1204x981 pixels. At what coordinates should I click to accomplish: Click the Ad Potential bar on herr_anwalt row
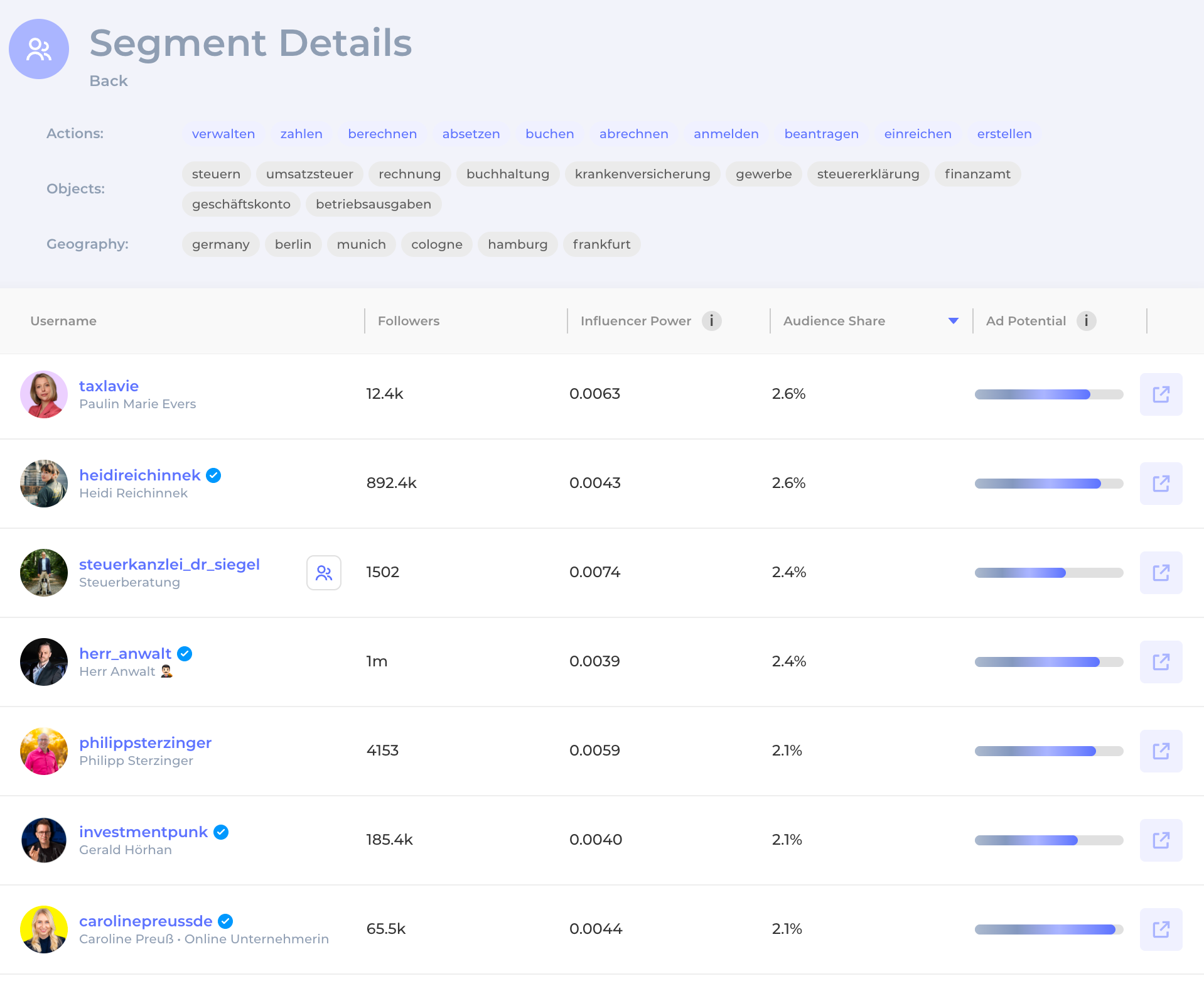click(x=1048, y=661)
